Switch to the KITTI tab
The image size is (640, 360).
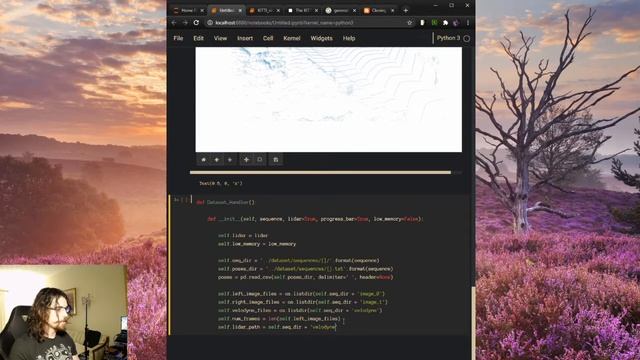[x=263, y=11]
